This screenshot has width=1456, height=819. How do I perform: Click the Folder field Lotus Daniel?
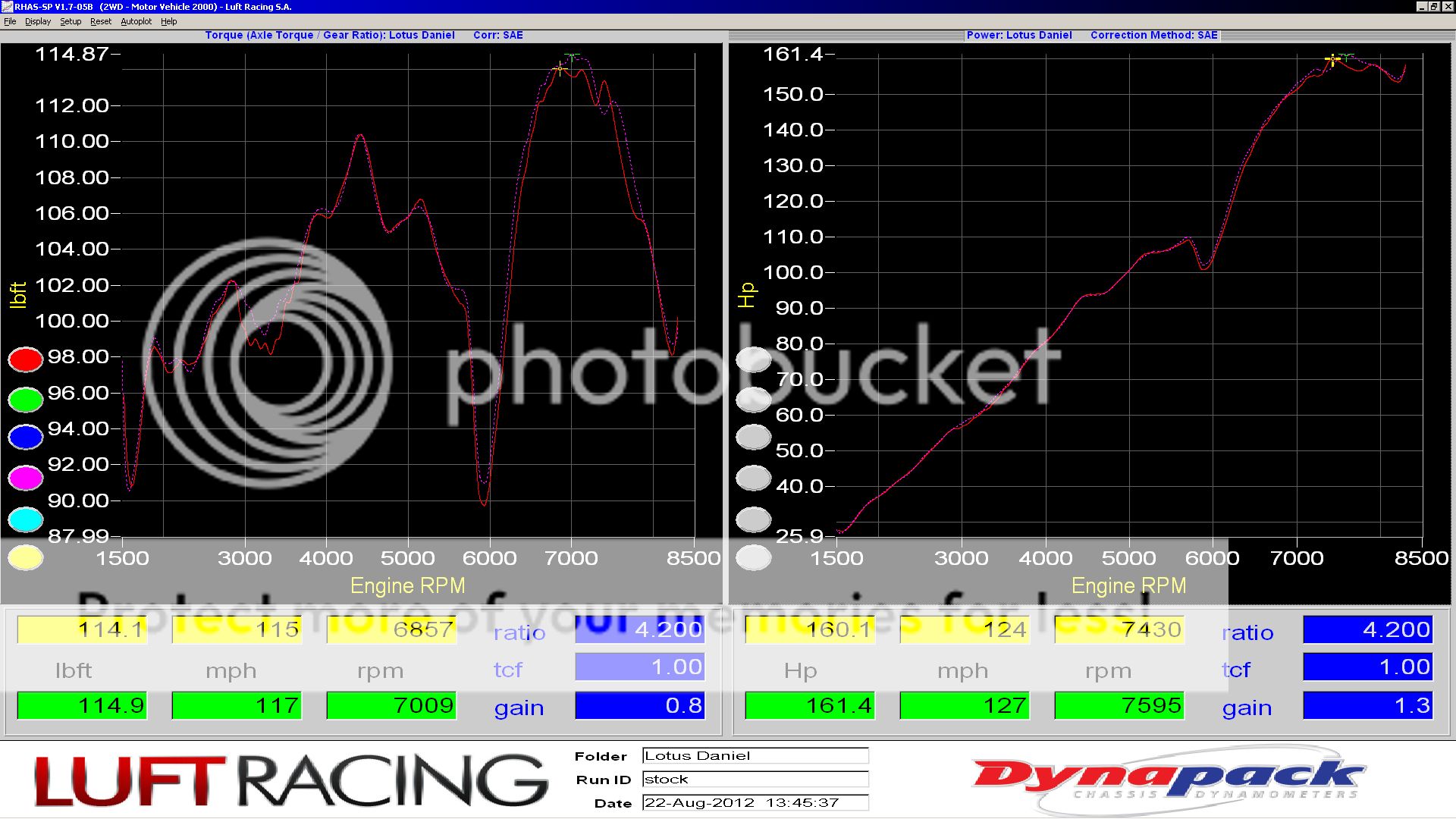point(755,755)
